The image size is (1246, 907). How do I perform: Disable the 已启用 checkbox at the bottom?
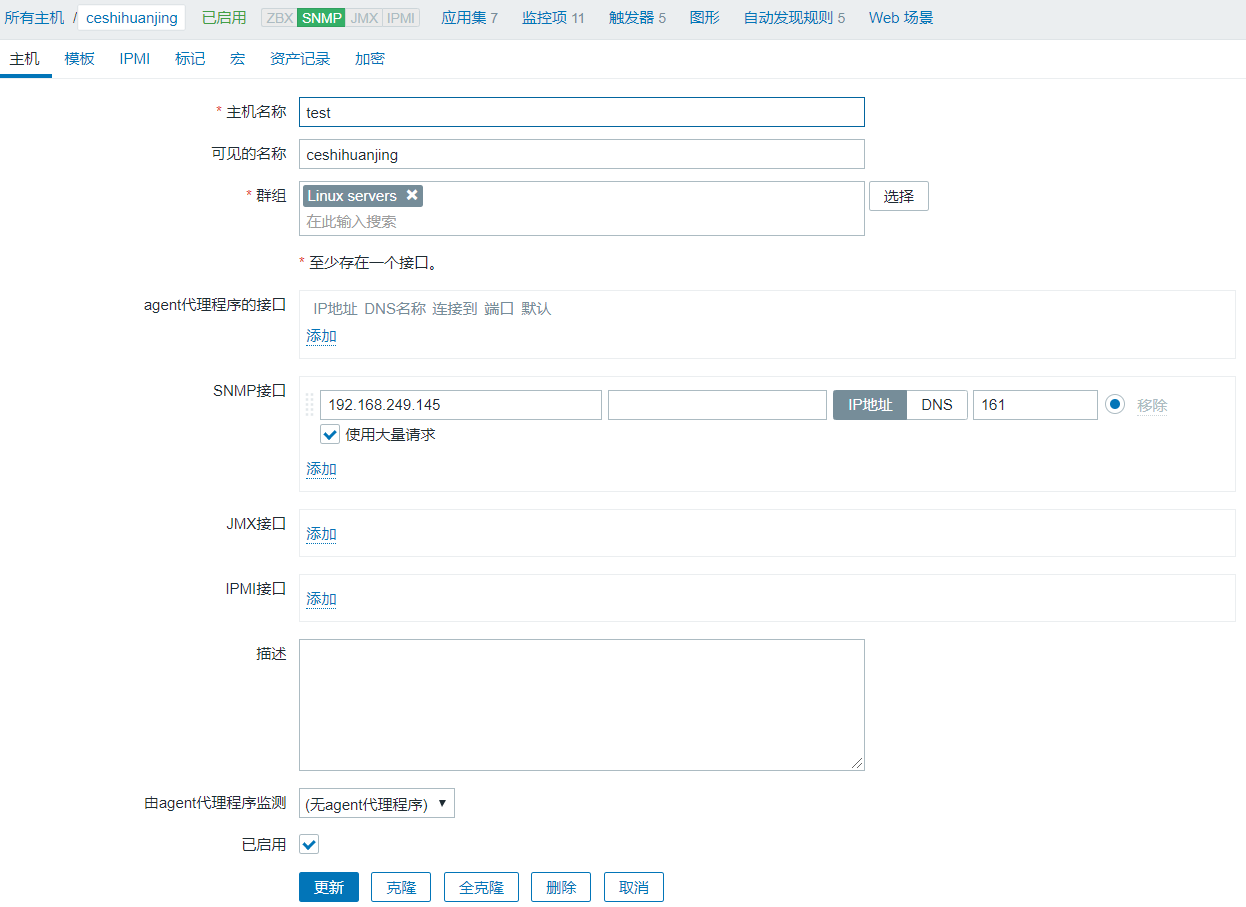[308, 844]
